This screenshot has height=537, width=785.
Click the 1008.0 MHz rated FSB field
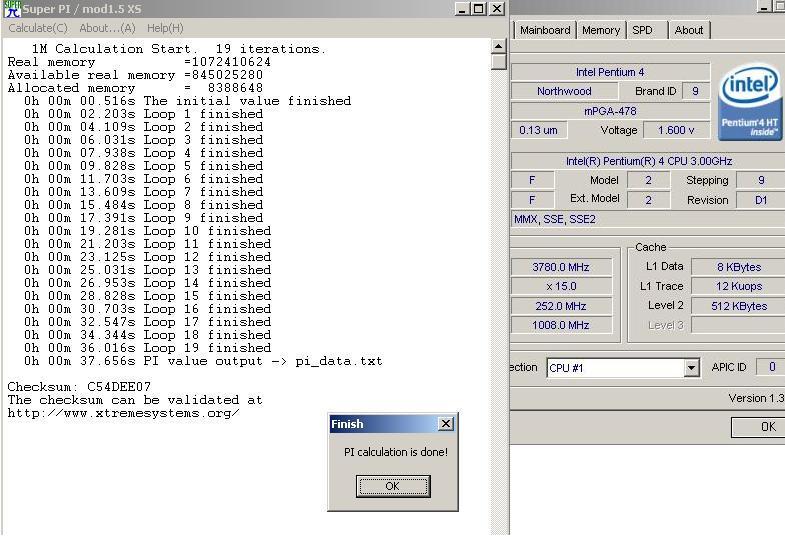point(561,325)
